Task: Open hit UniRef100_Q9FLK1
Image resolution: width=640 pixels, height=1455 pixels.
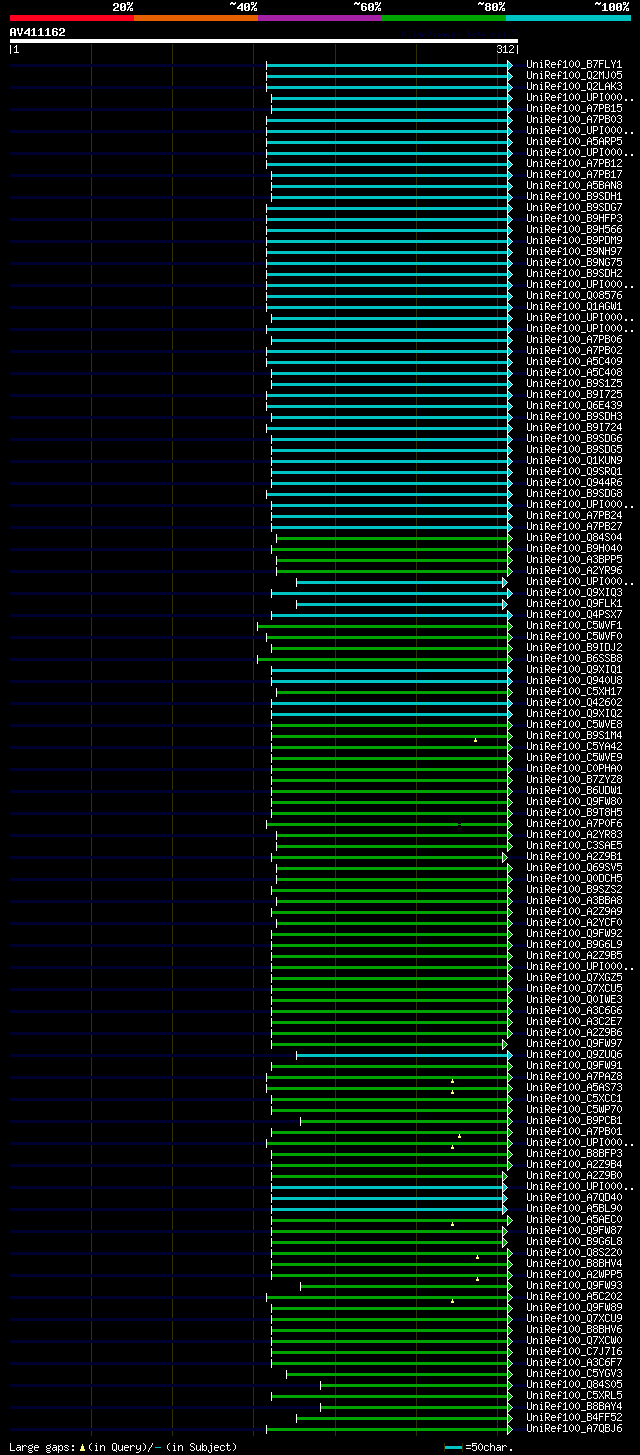Action: [574, 604]
